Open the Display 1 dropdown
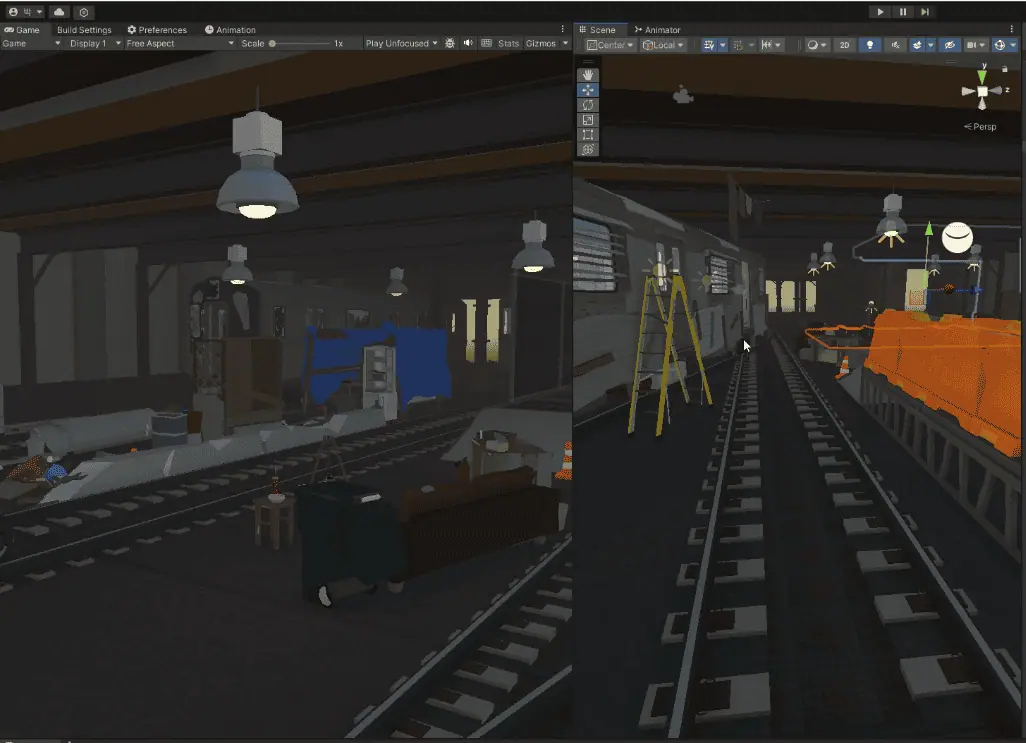 tap(96, 44)
